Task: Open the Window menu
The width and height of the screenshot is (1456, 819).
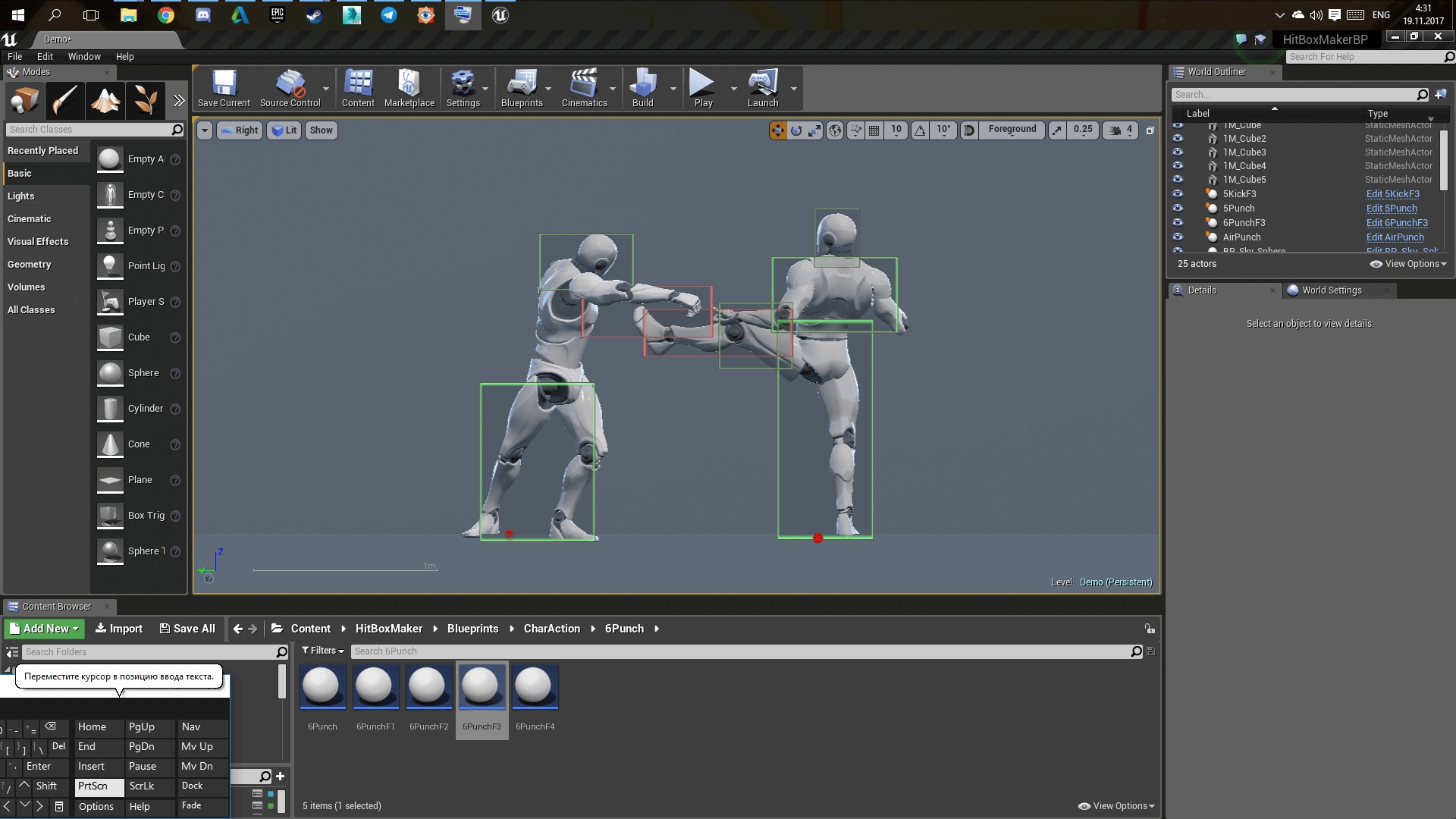Action: click(x=84, y=56)
